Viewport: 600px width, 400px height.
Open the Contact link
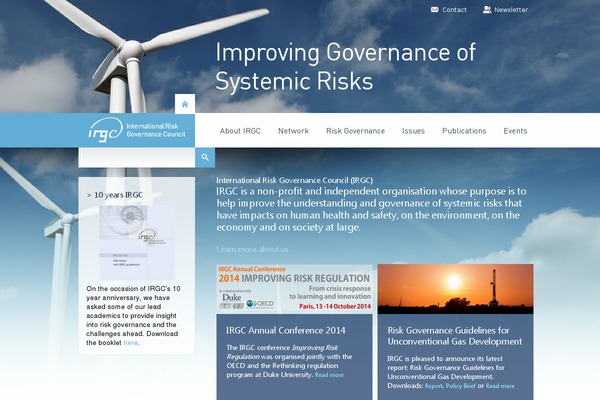[454, 10]
